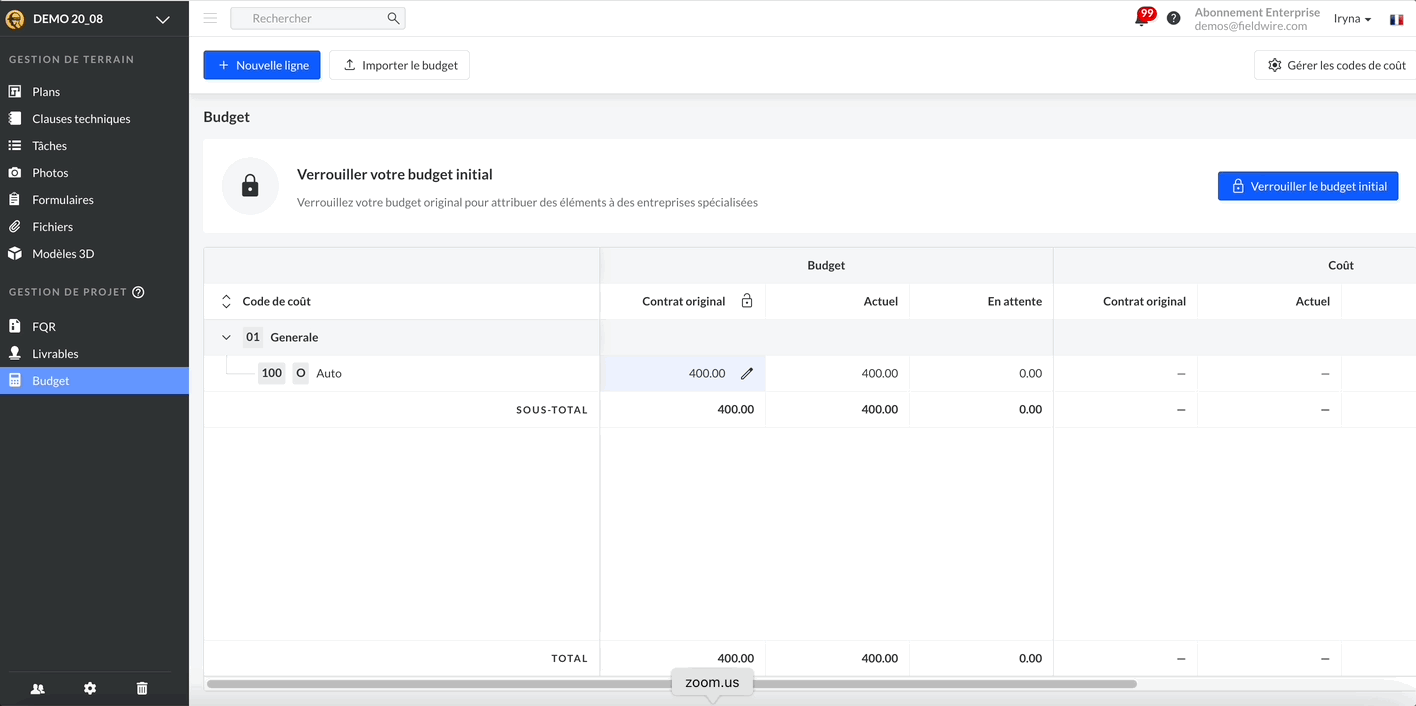Open the help question mark icon
Screen dimensions: 1416x706
[1174, 18]
